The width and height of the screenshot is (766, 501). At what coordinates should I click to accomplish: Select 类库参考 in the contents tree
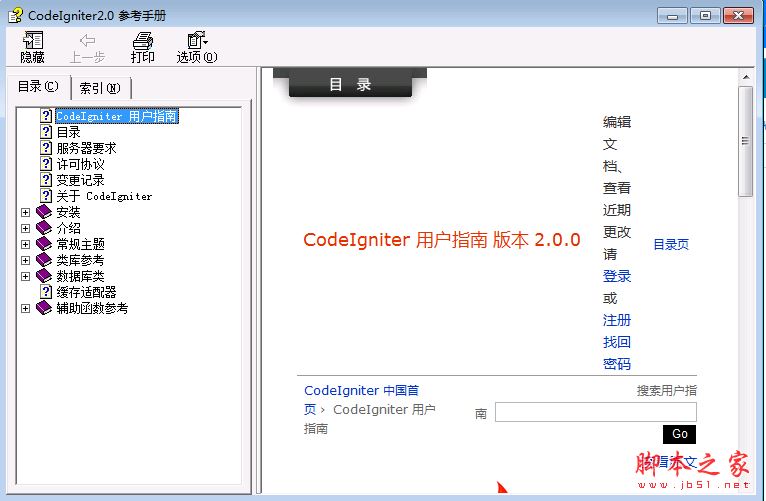(80, 260)
